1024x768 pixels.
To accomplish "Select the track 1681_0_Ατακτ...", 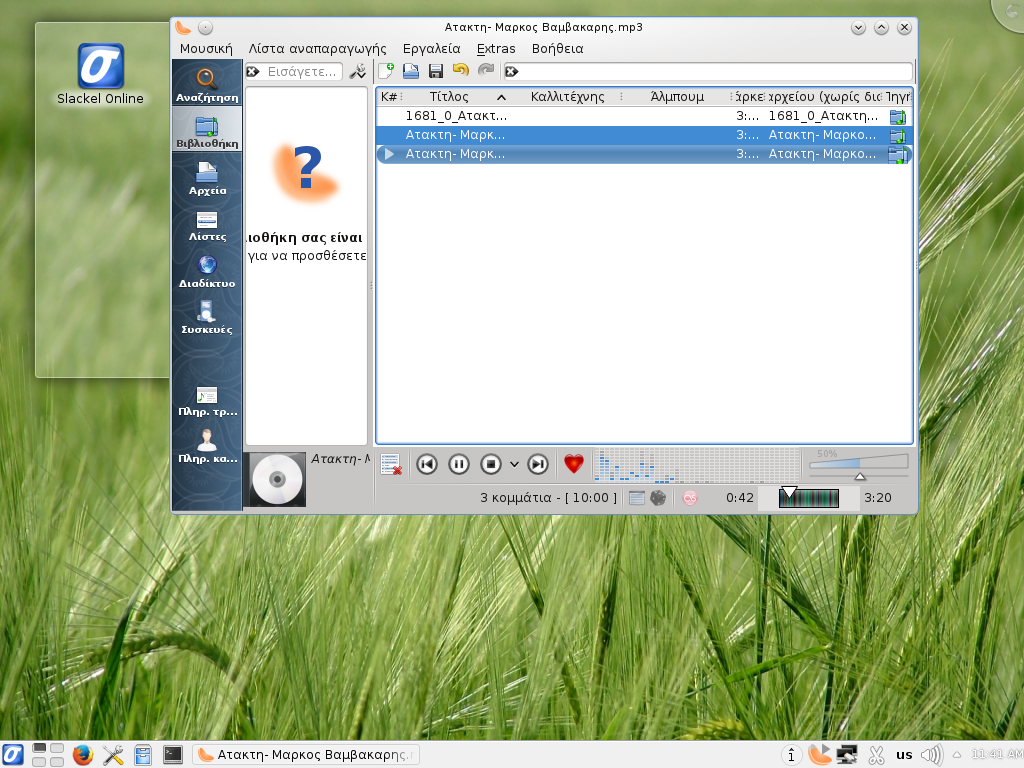I will (x=644, y=116).
